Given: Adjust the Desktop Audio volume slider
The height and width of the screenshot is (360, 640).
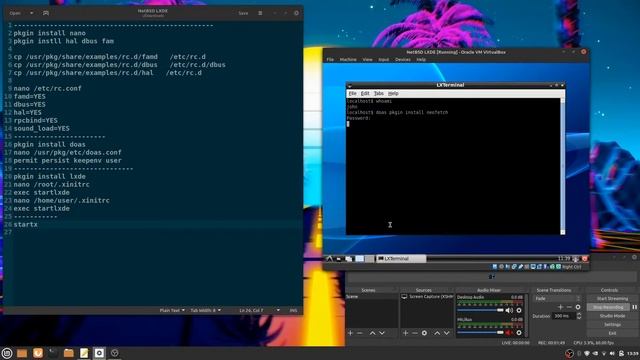Looking at the screenshot, I should pyautogui.click(x=480, y=311).
